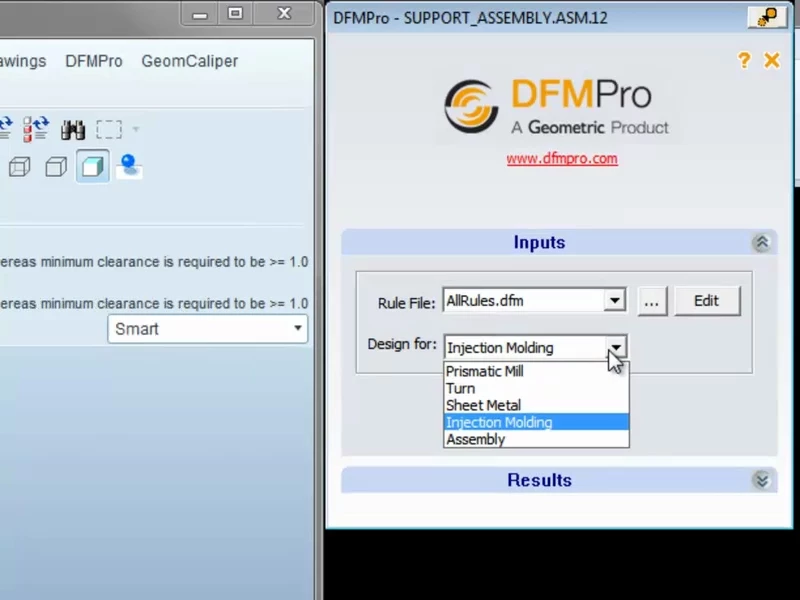The height and width of the screenshot is (600, 800).
Task: Open the DFMPro menu
Action: pos(94,61)
